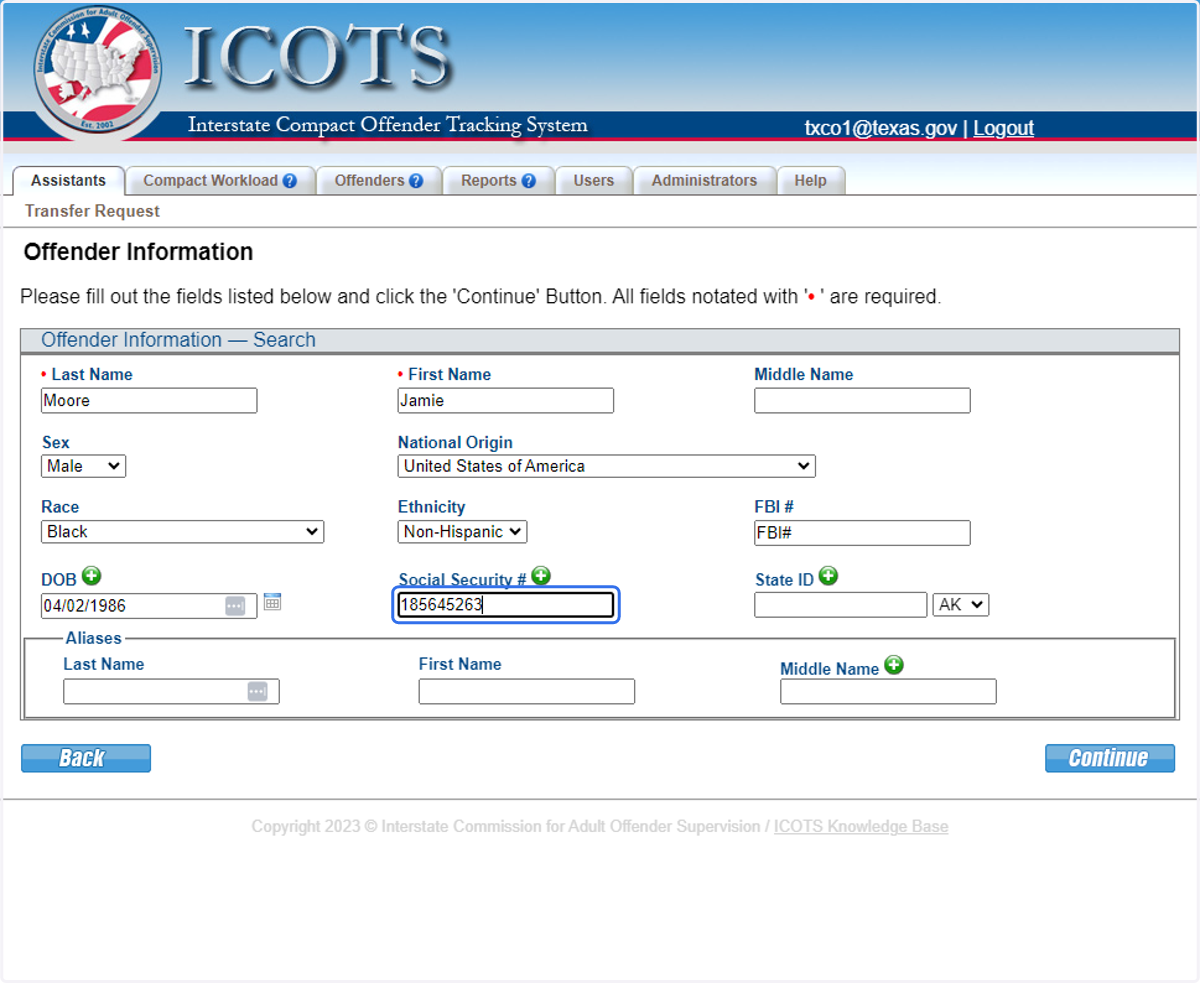Viewport: 1200px width, 983px height.
Task: Click the Logout link
Action: coord(1003,128)
